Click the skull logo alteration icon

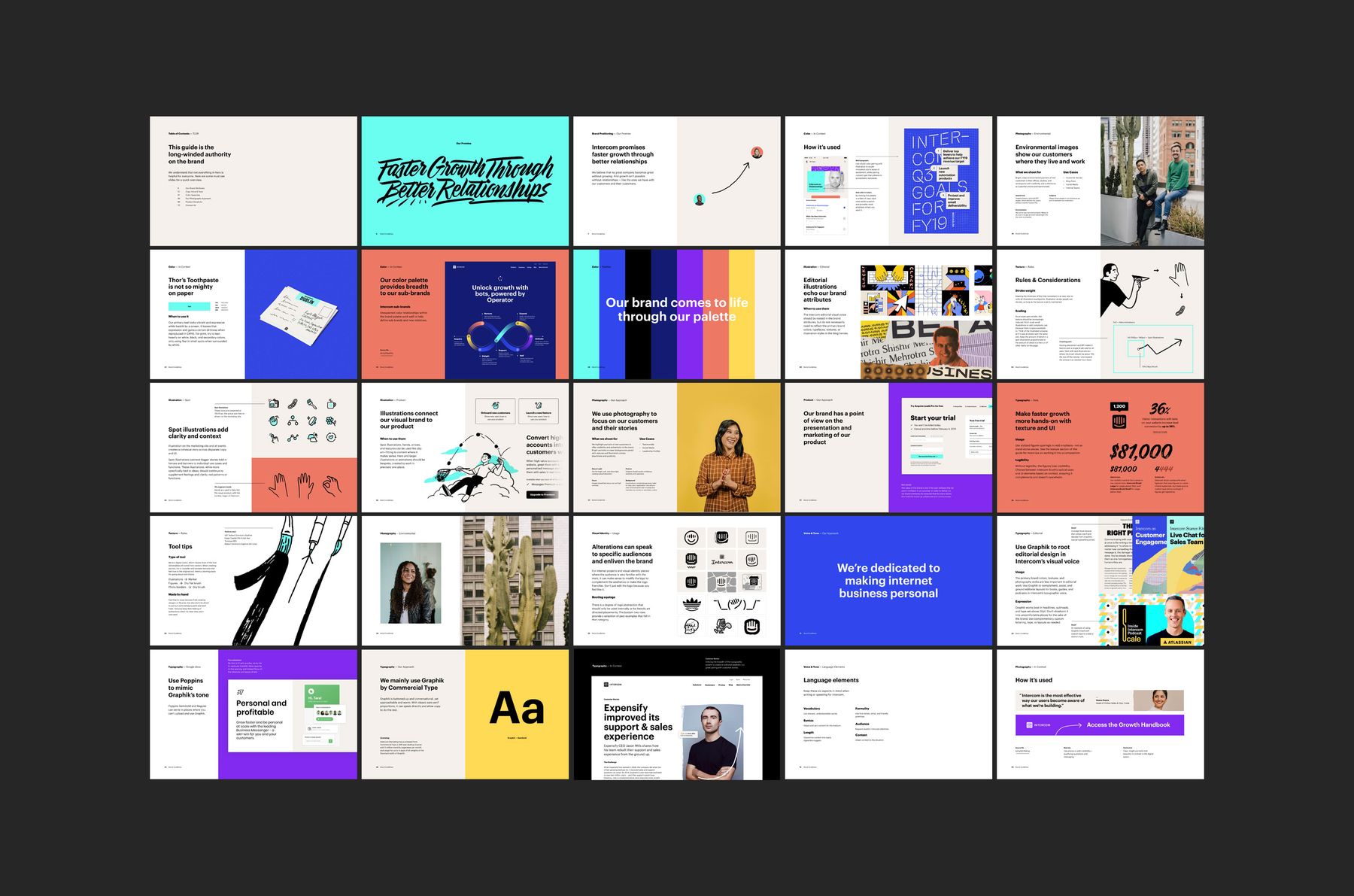691,626
